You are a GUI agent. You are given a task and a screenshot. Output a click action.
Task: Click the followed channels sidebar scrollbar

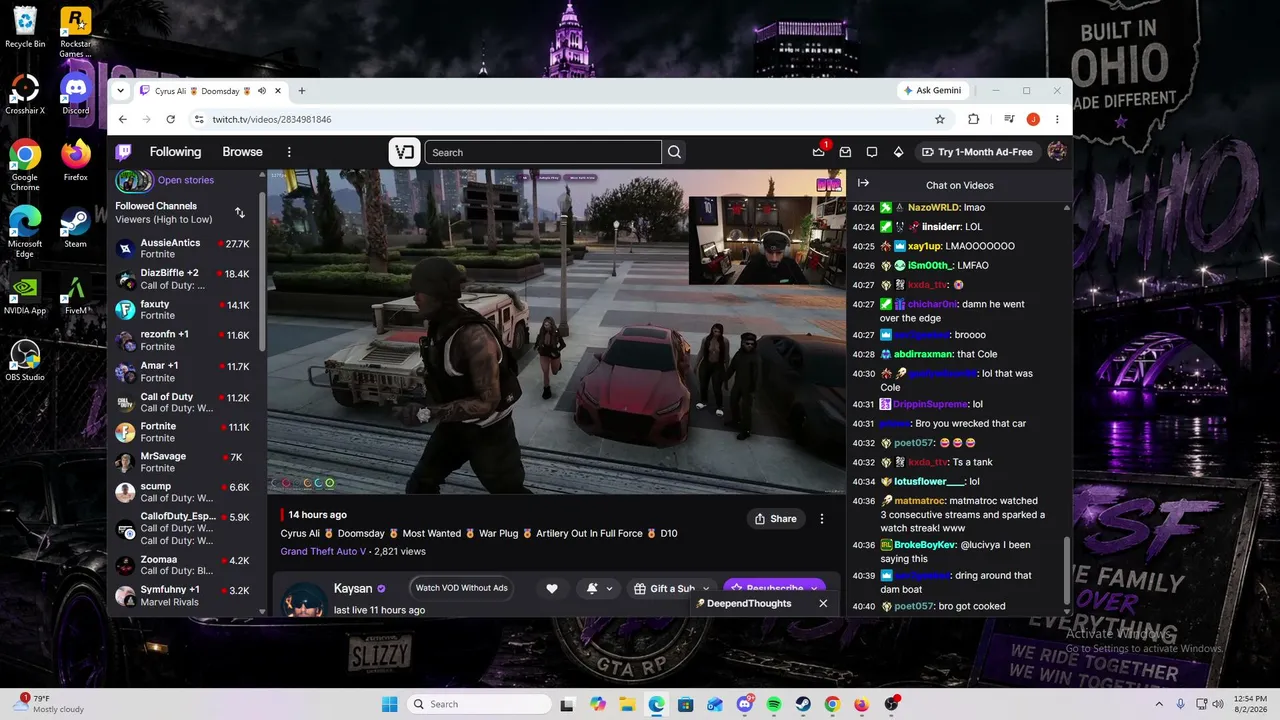[x=262, y=270]
